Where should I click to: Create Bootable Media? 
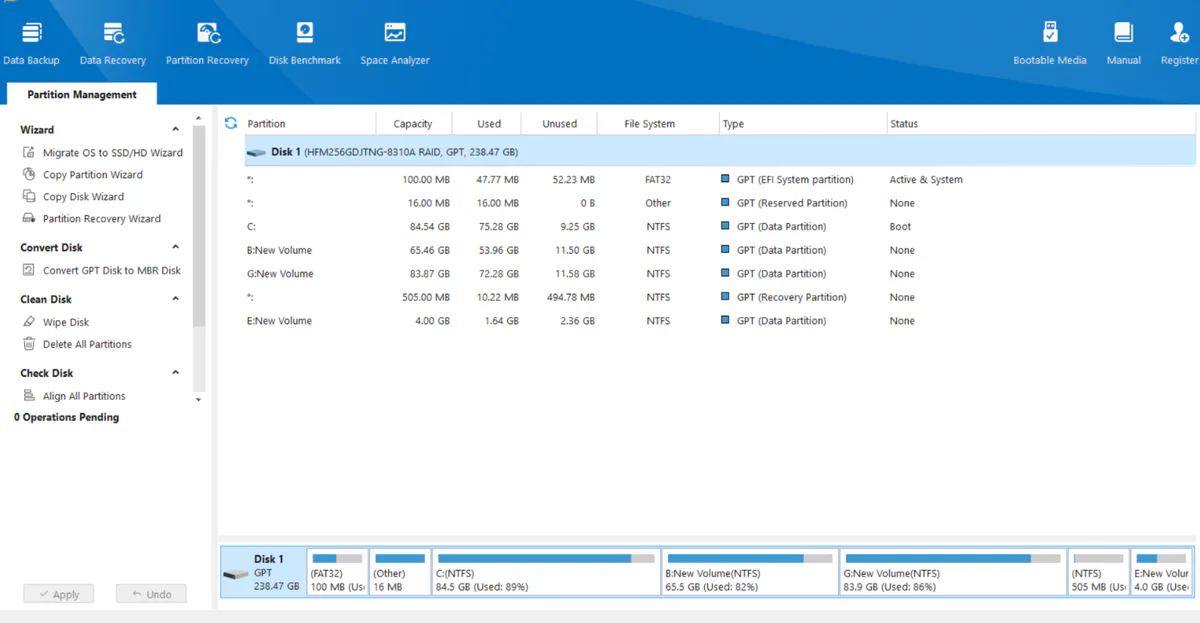pyautogui.click(x=1049, y=40)
